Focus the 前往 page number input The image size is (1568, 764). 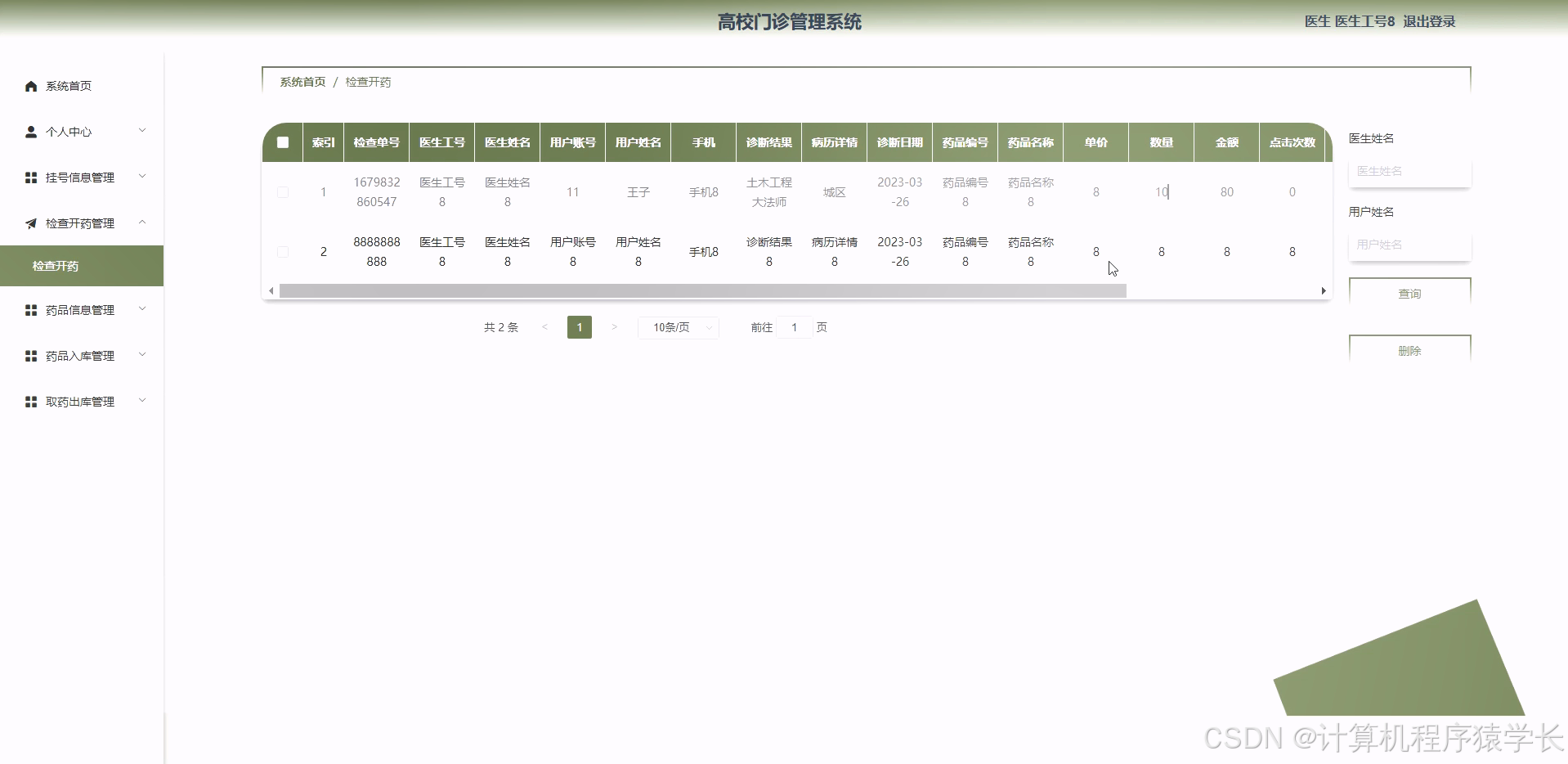(794, 327)
